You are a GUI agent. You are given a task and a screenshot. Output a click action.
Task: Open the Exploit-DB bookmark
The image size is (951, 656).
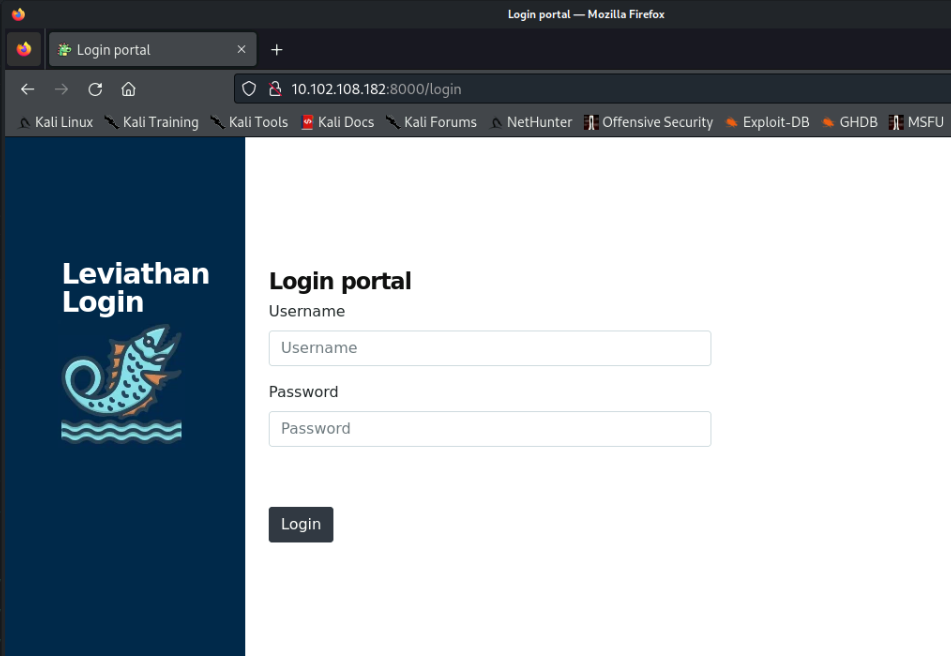766,122
